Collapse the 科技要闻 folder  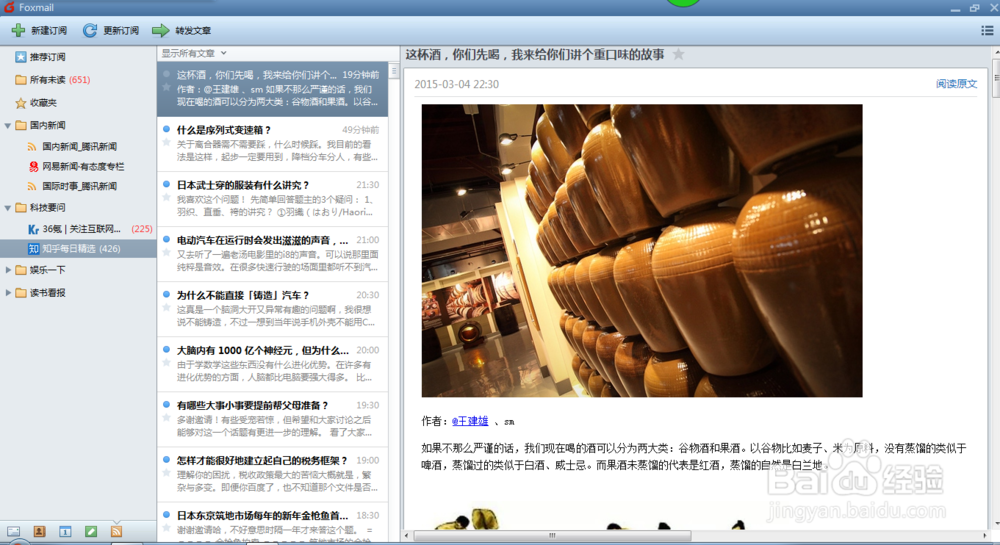click(x=8, y=208)
